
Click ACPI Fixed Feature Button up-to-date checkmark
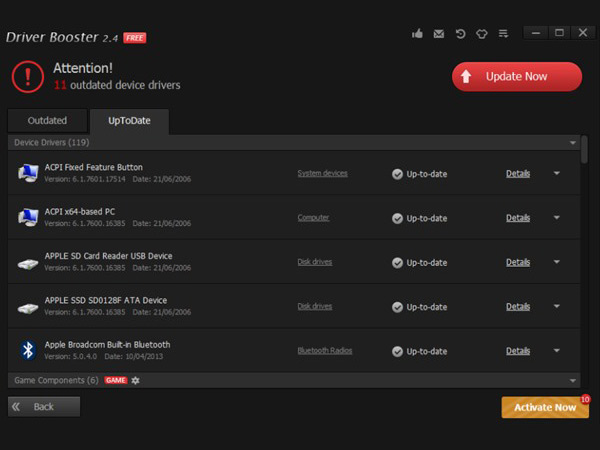coord(397,174)
